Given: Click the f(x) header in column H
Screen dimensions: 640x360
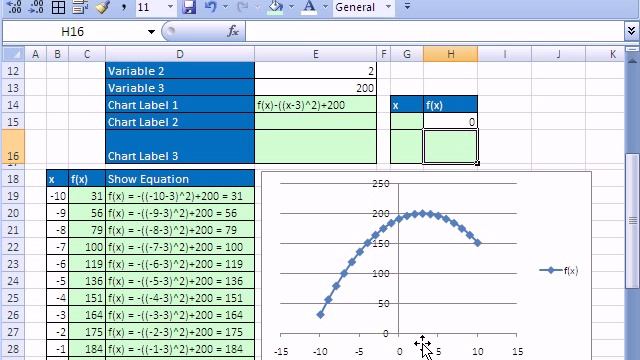Looking at the screenshot, I should tap(450, 105).
